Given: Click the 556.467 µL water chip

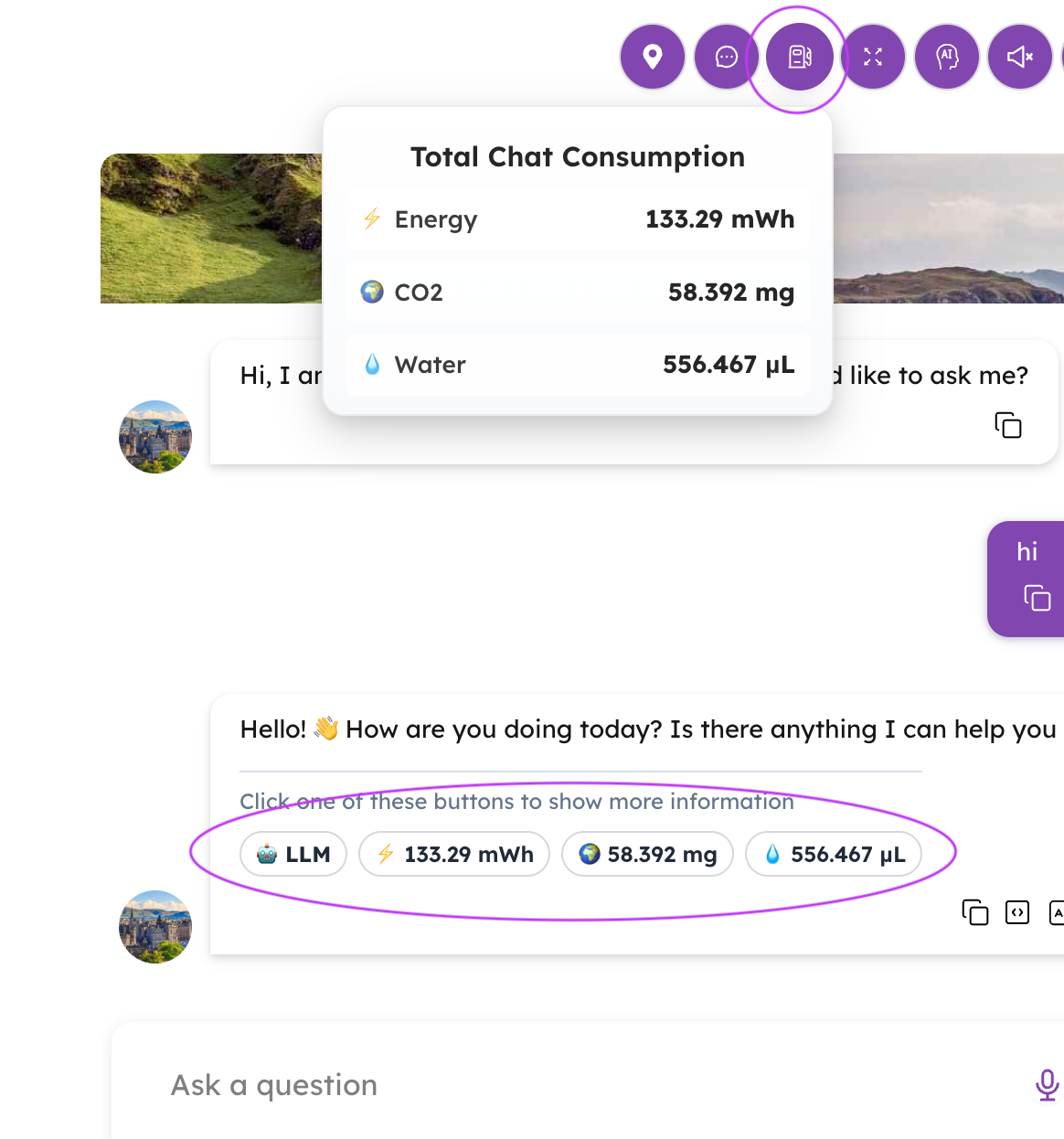Looking at the screenshot, I should coord(834,855).
